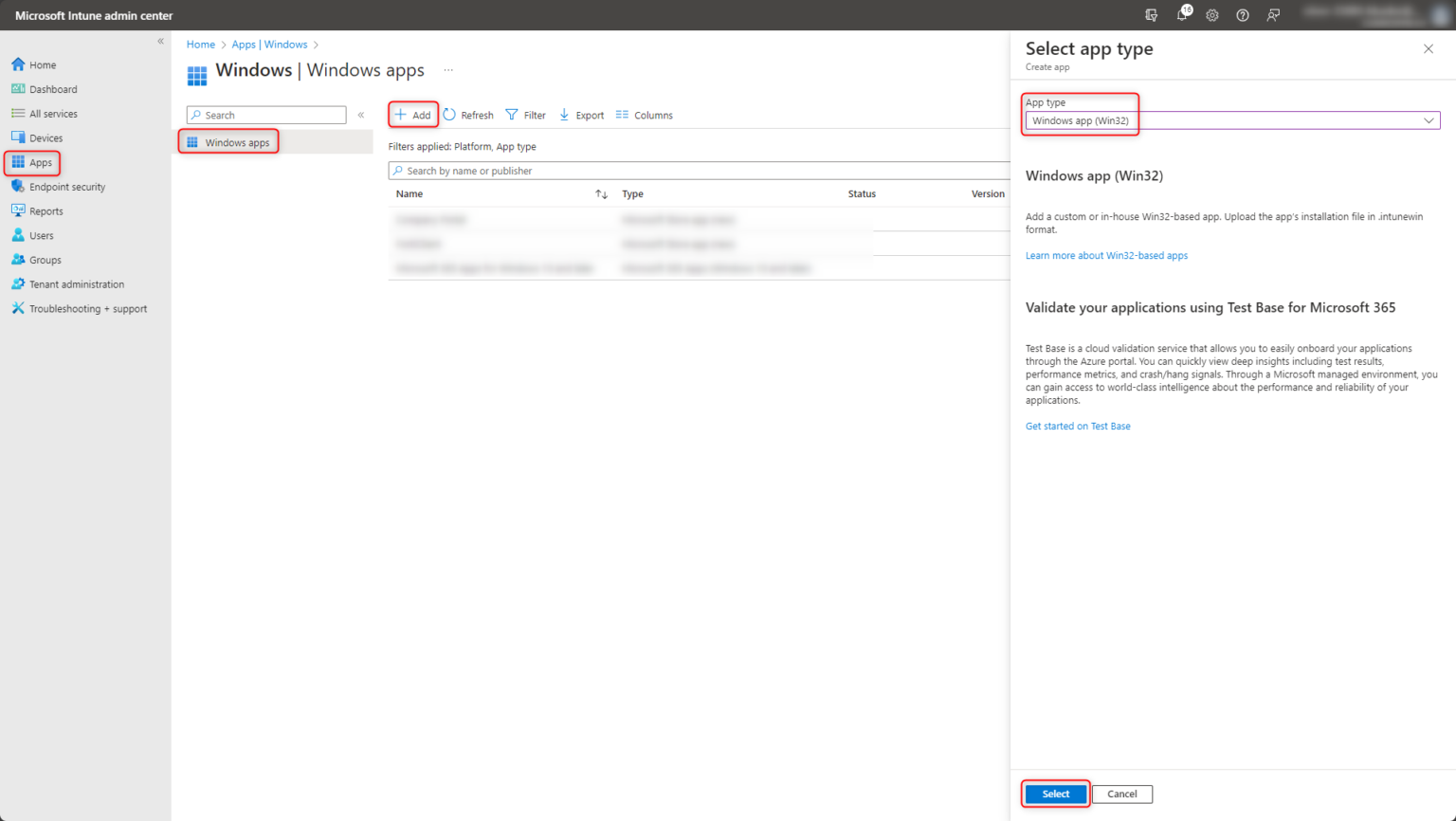Collapse the Windows apps search pane
Image resolution: width=1456 pixels, height=821 pixels.
pos(361,114)
